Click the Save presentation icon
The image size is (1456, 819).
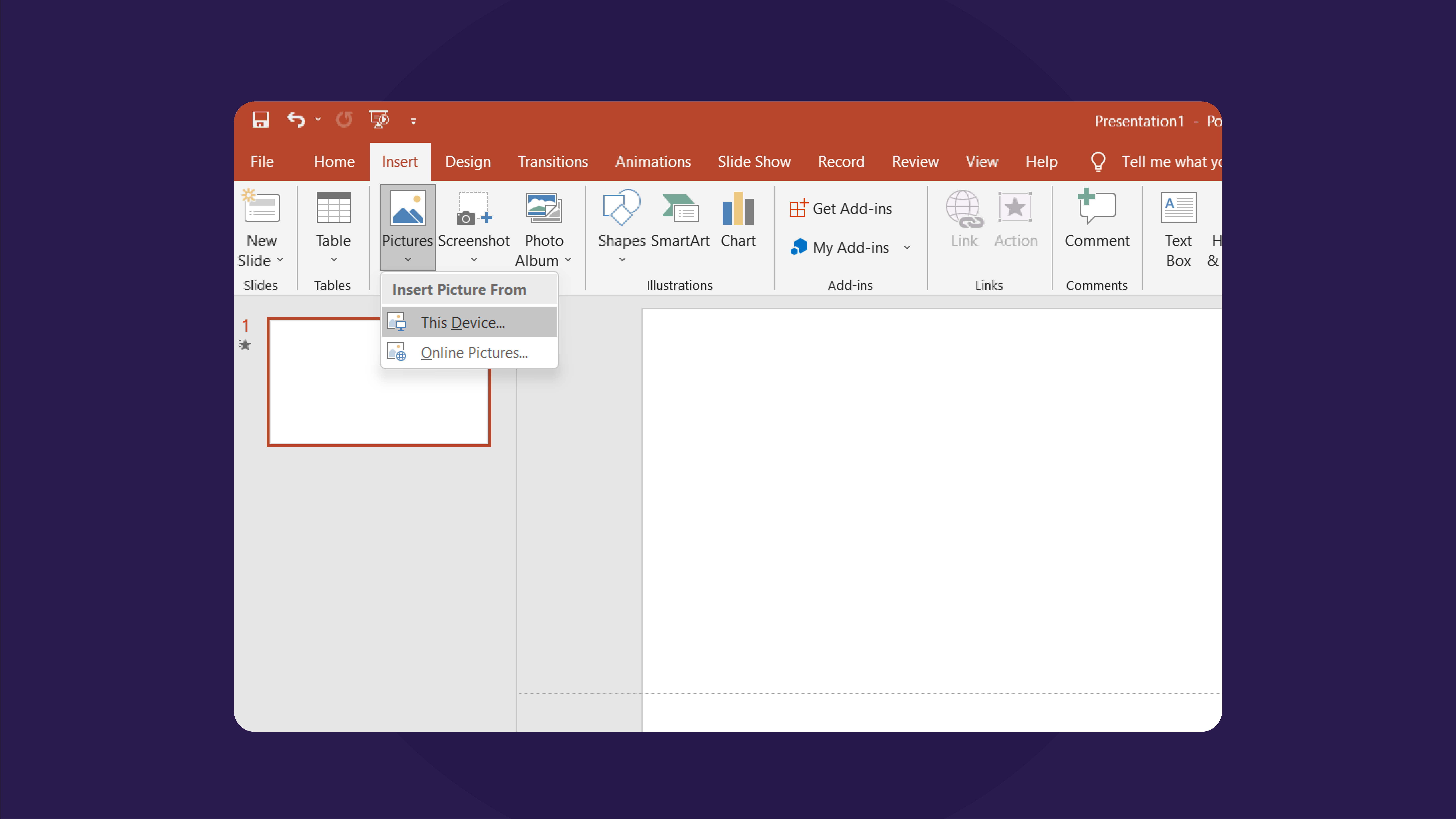[x=260, y=120]
